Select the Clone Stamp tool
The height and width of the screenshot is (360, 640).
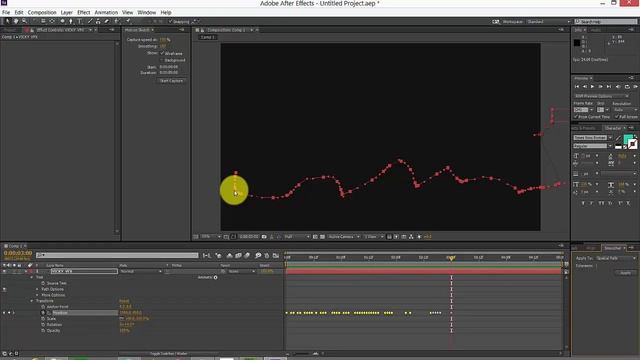point(98,21)
